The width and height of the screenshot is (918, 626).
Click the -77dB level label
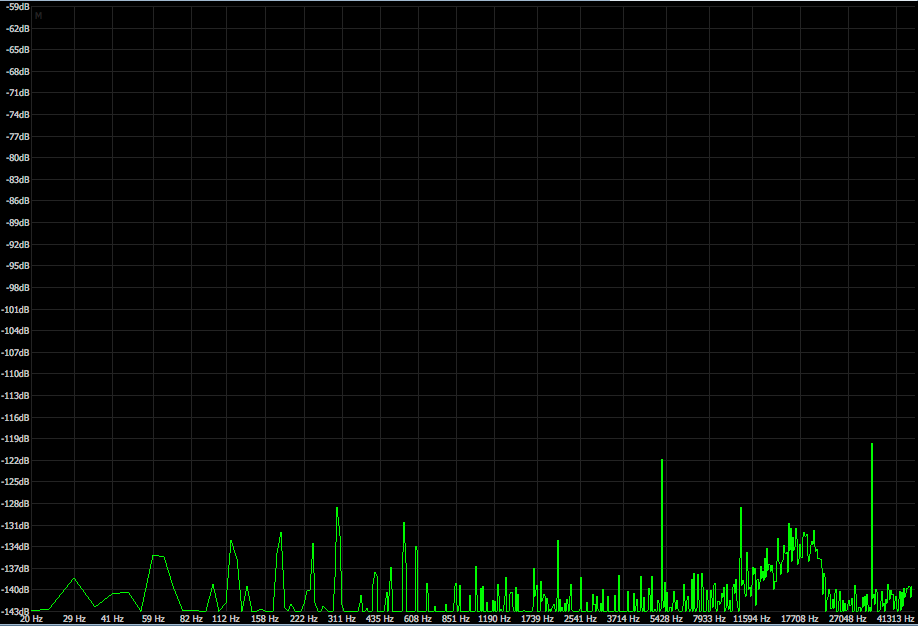18,136
